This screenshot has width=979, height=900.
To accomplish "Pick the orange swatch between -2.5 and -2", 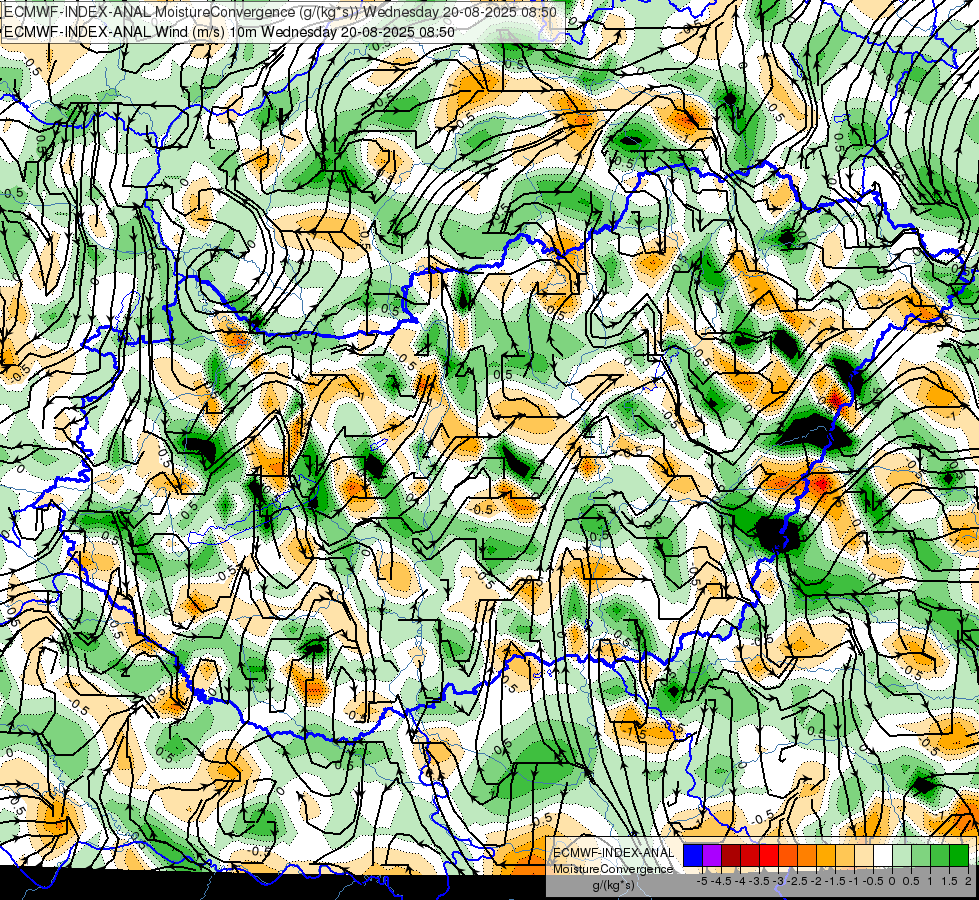I will 807,856.
